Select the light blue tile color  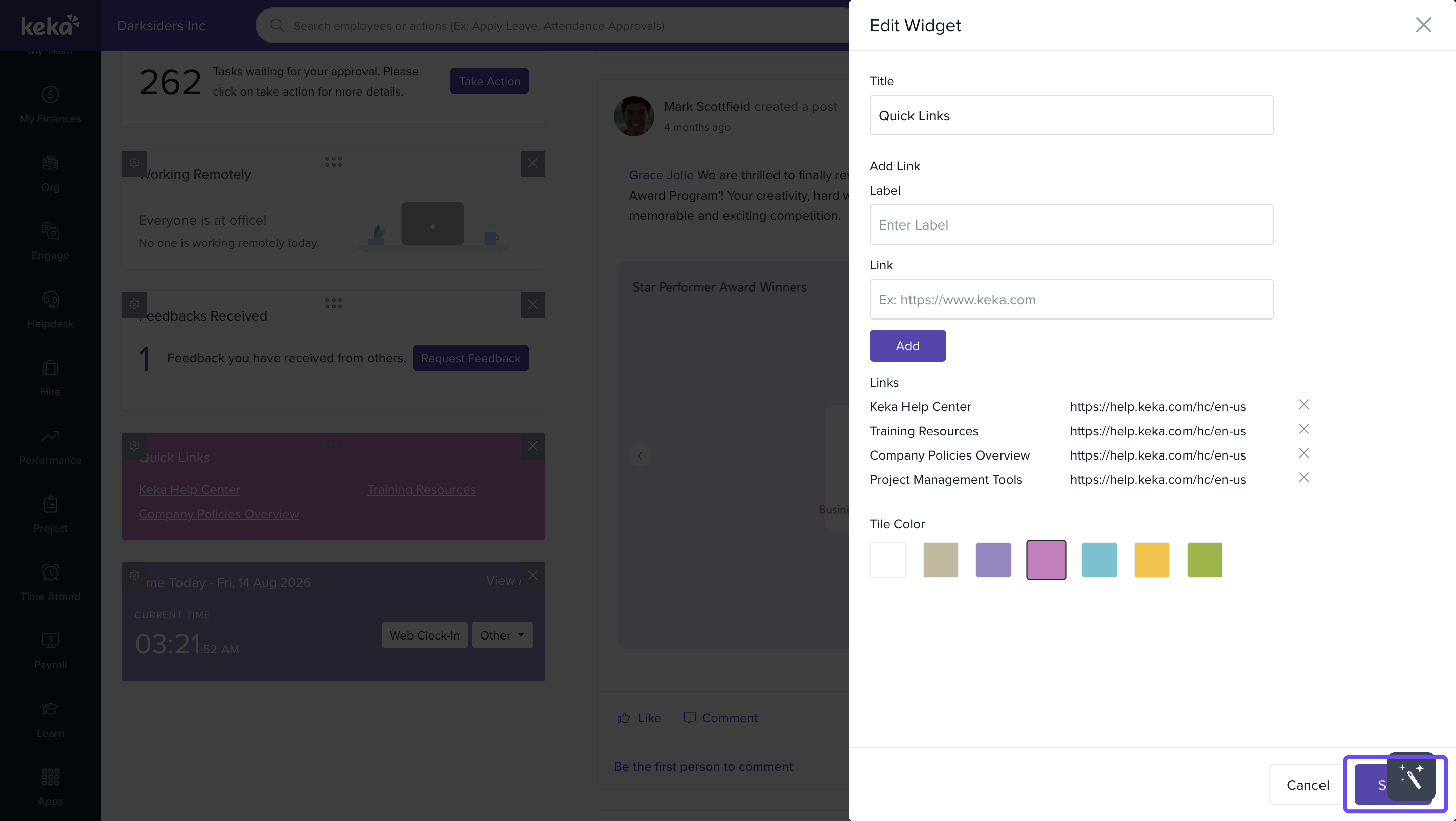coord(1100,560)
